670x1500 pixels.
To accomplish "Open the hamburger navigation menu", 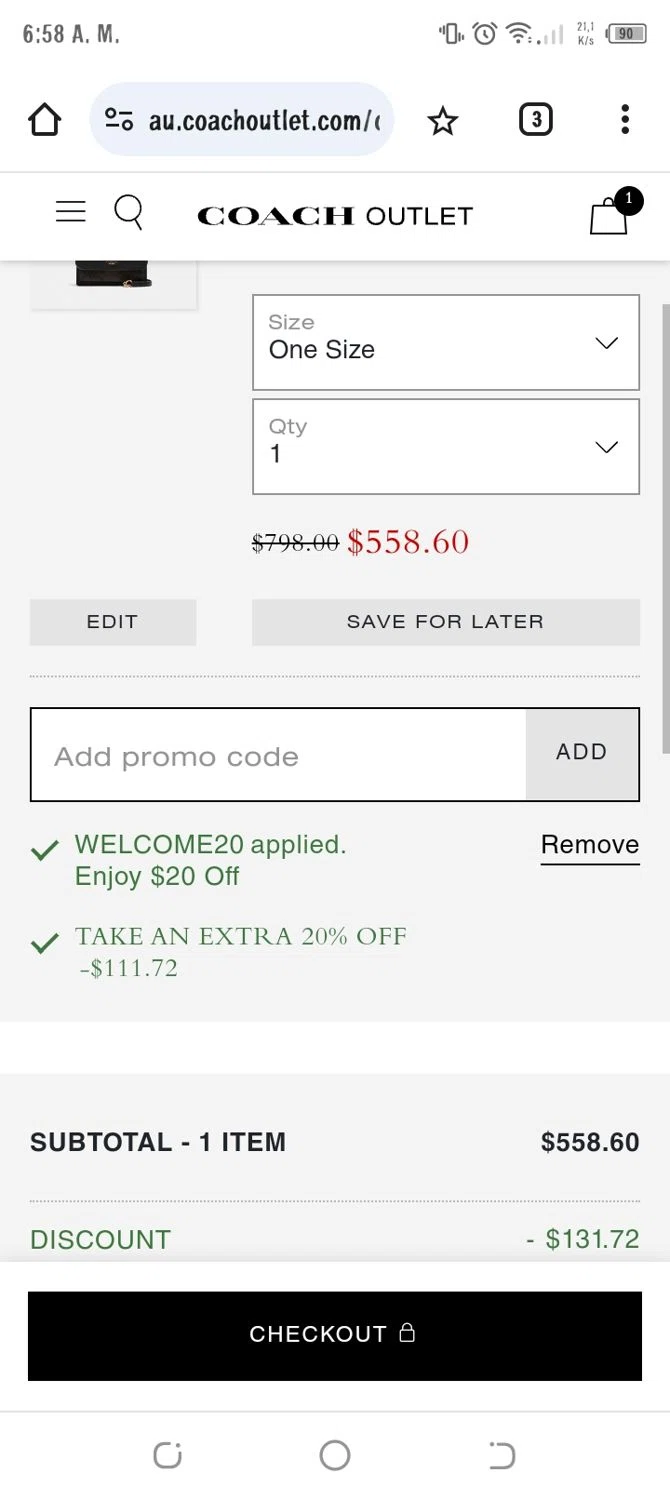I will click(70, 212).
